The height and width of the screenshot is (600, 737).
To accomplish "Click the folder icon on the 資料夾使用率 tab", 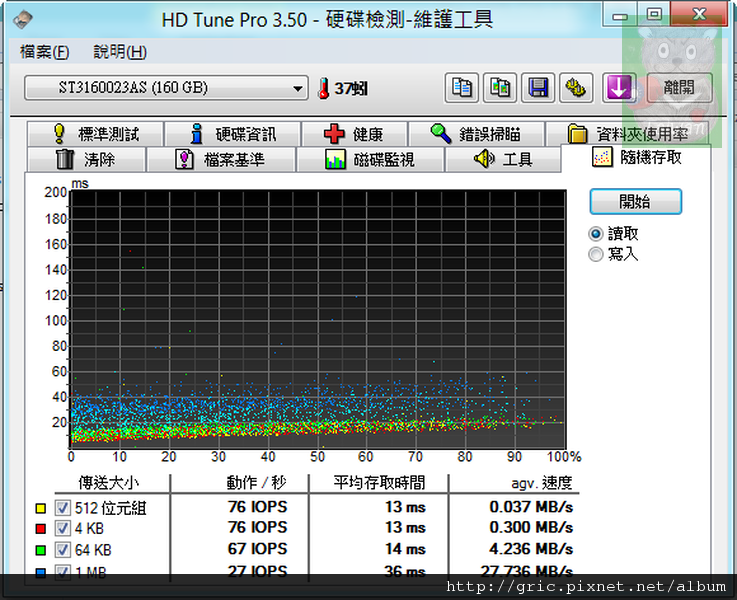I will point(578,134).
